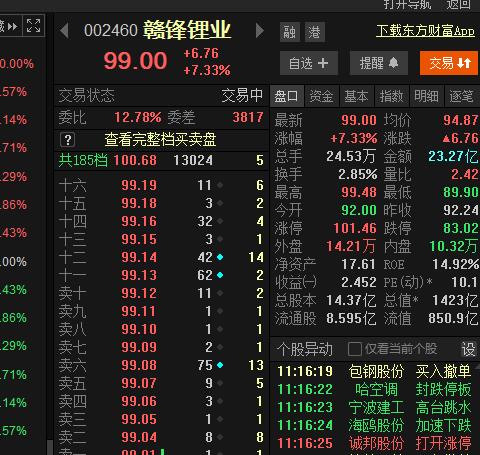Add stock to watchlist with 自选 +
The image size is (480, 455).
309,63
